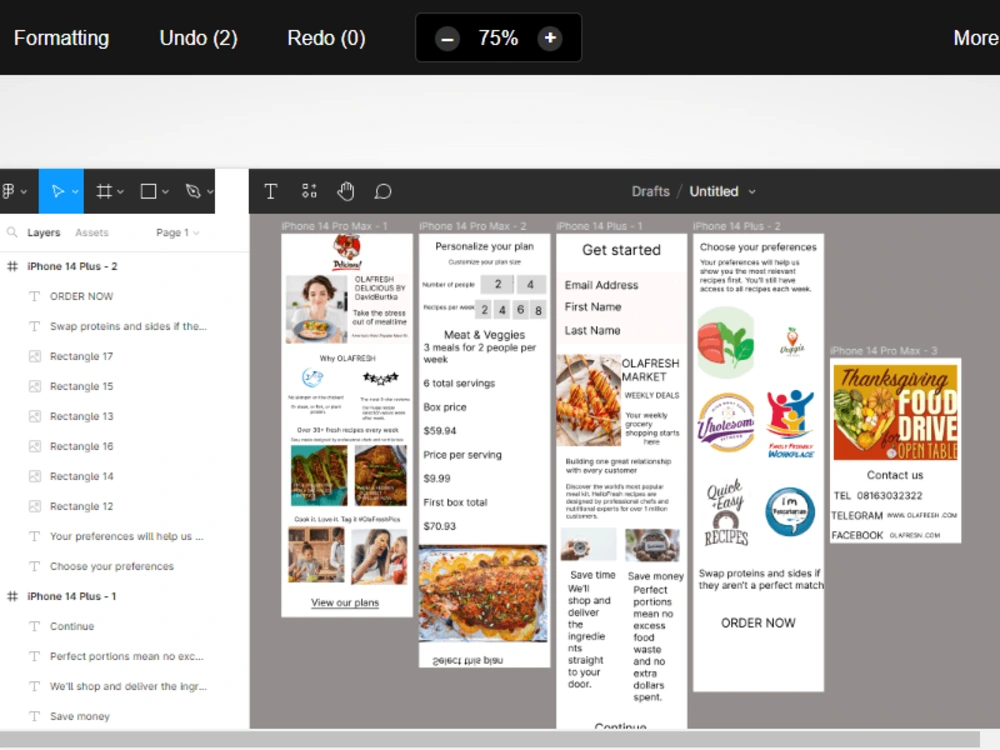This screenshot has width=1000, height=750.
Task: Open the Formatting menu
Action: click(x=61, y=38)
